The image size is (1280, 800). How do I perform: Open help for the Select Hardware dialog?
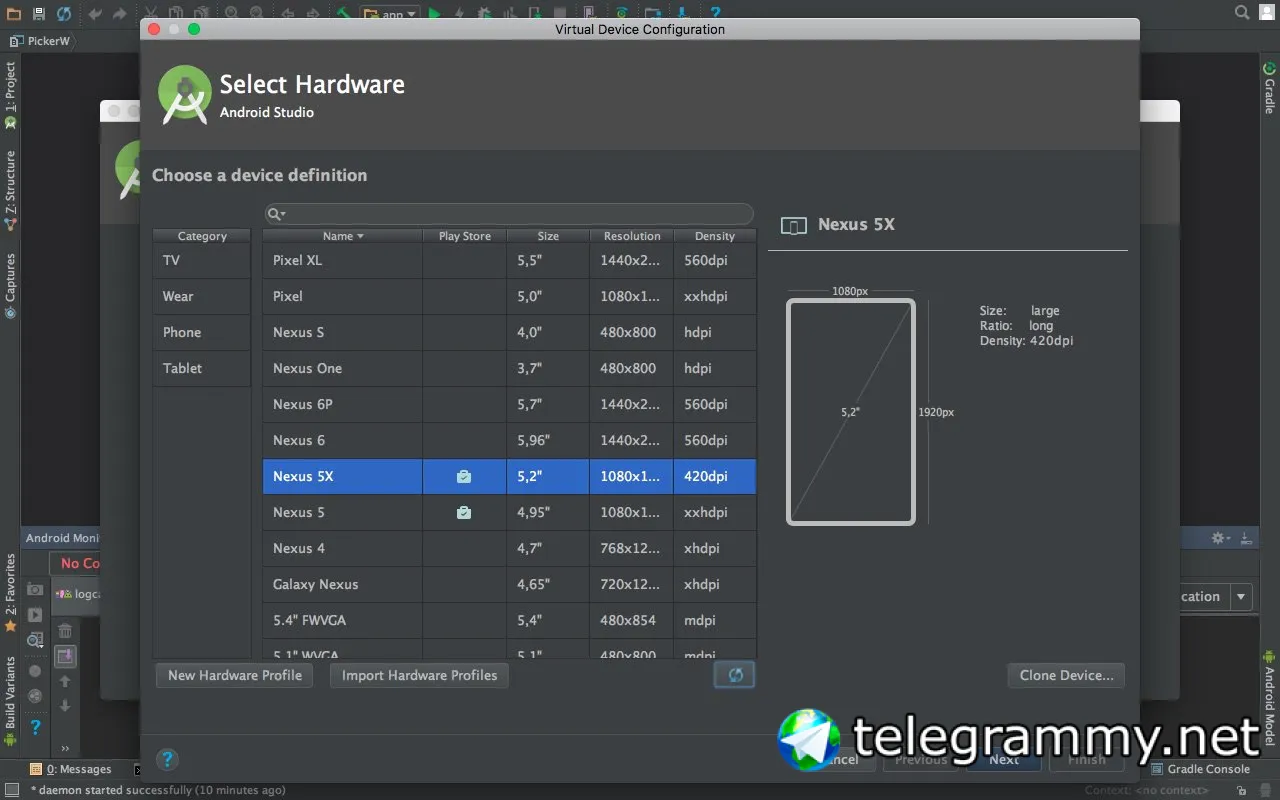point(168,759)
